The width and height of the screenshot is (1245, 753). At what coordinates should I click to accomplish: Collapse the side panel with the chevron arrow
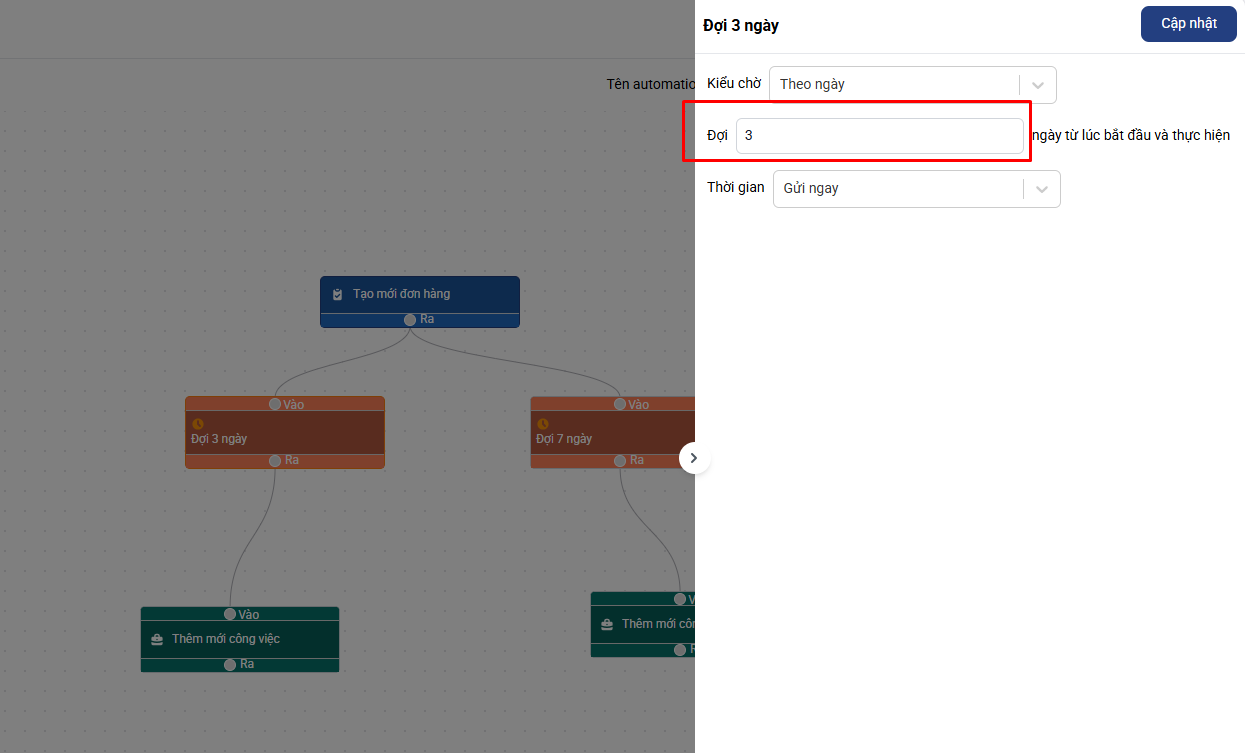(694, 458)
